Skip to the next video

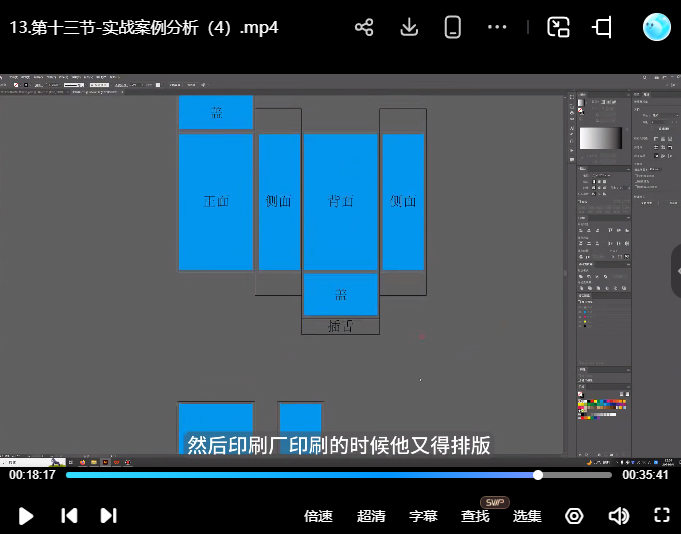[109, 516]
